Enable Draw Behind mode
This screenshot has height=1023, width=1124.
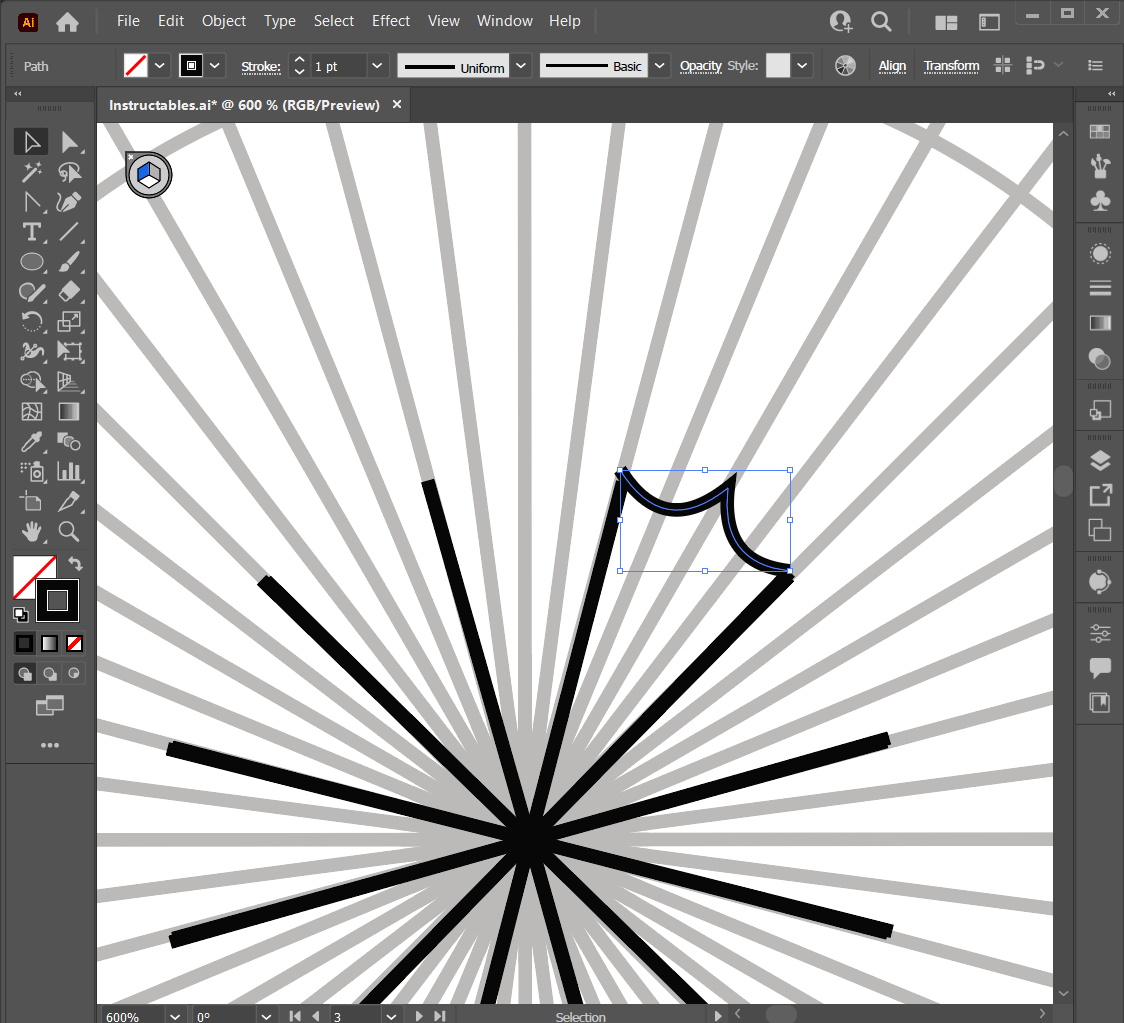click(49, 674)
